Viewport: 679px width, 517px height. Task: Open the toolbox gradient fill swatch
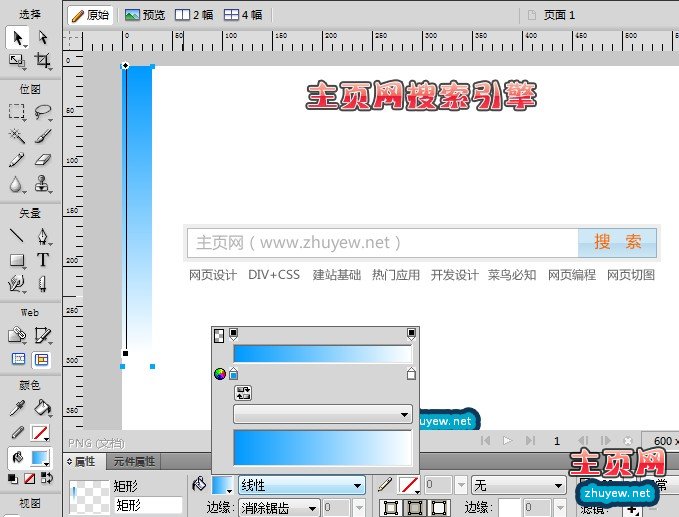[x=40, y=458]
